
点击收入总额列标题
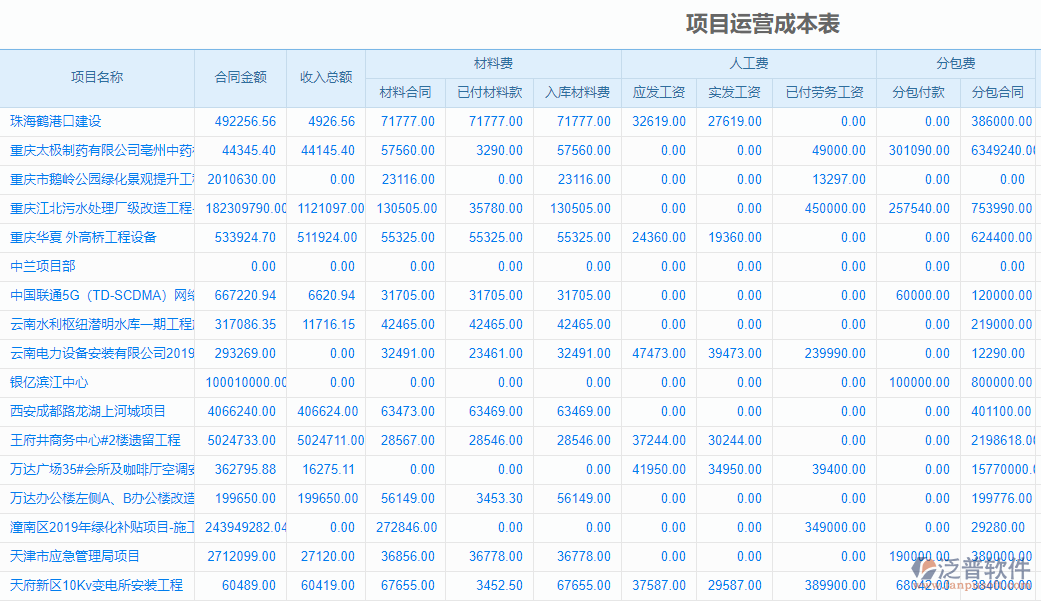[x=325, y=77]
